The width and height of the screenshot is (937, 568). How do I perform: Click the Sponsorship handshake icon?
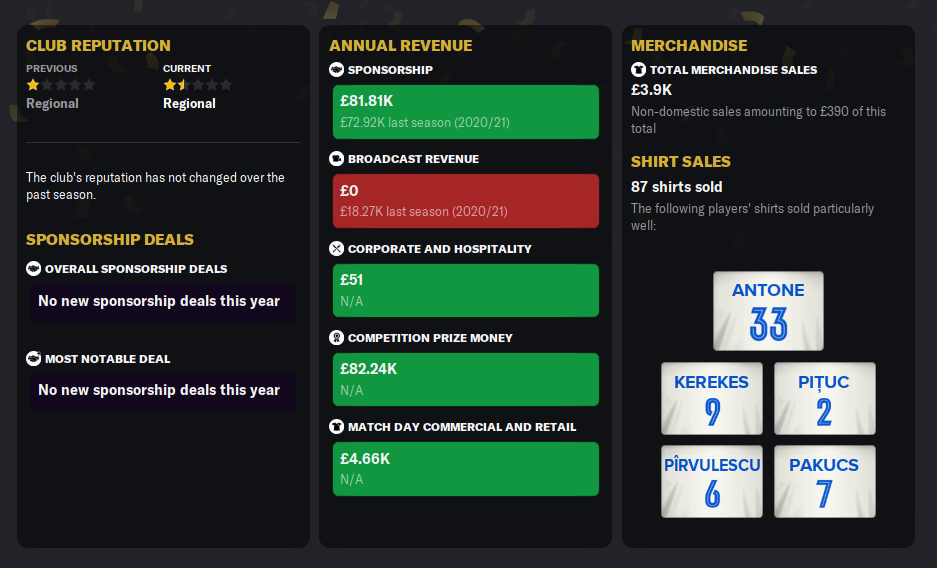coord(336,70)
